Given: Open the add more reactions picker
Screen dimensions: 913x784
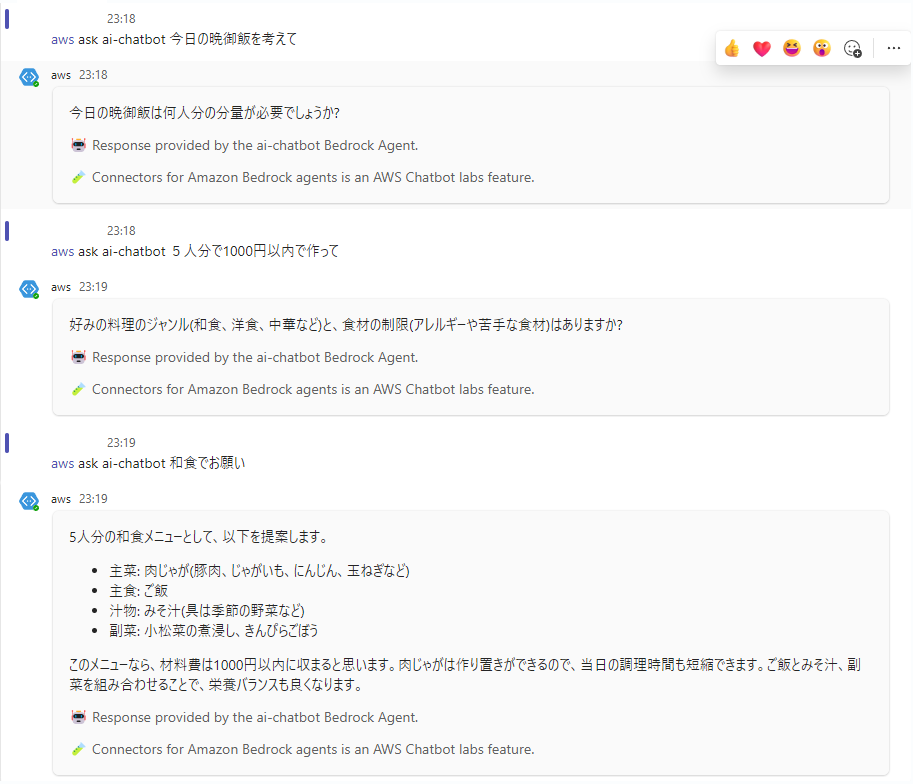Looking at the screenshot, I should [x=852, y=48].
